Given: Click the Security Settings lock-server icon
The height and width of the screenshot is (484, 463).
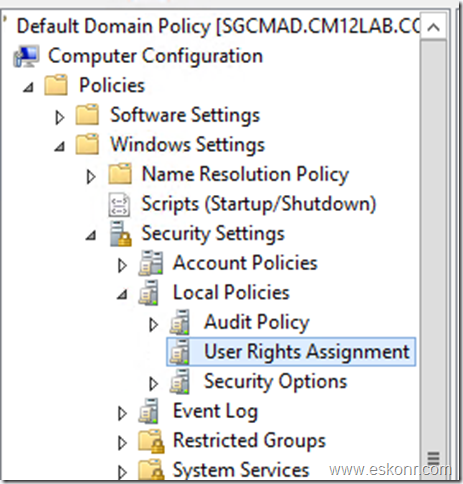Looking at the screenshot, I should click(120, 234).
